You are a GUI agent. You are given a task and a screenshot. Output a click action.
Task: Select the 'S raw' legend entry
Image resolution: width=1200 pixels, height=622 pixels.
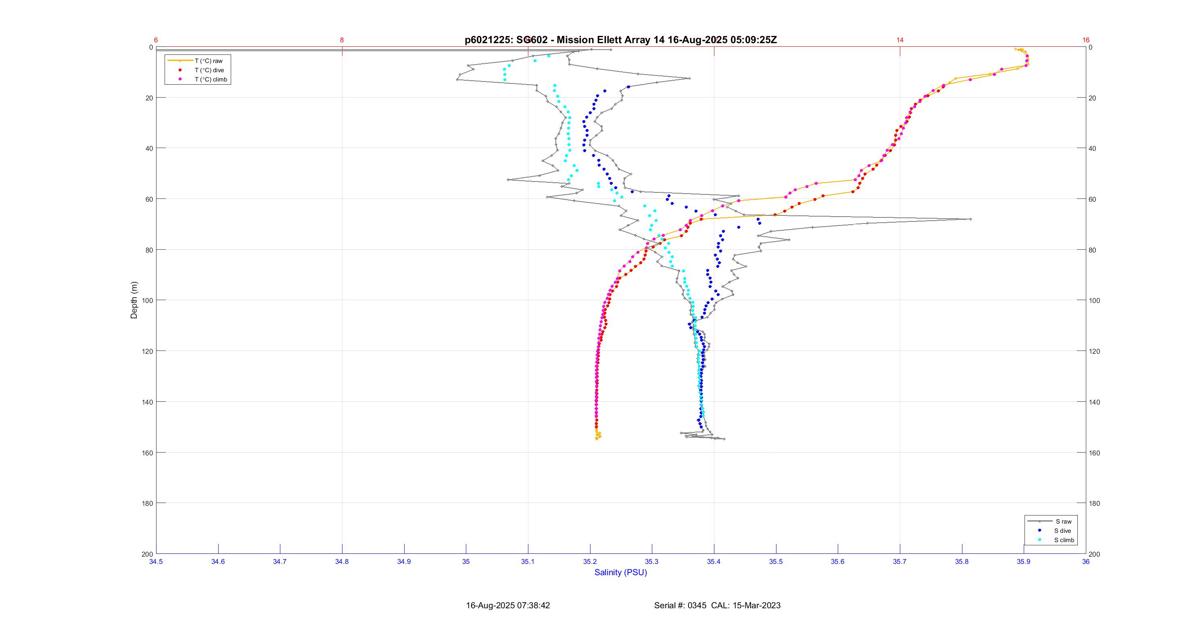click(1052, 521)
